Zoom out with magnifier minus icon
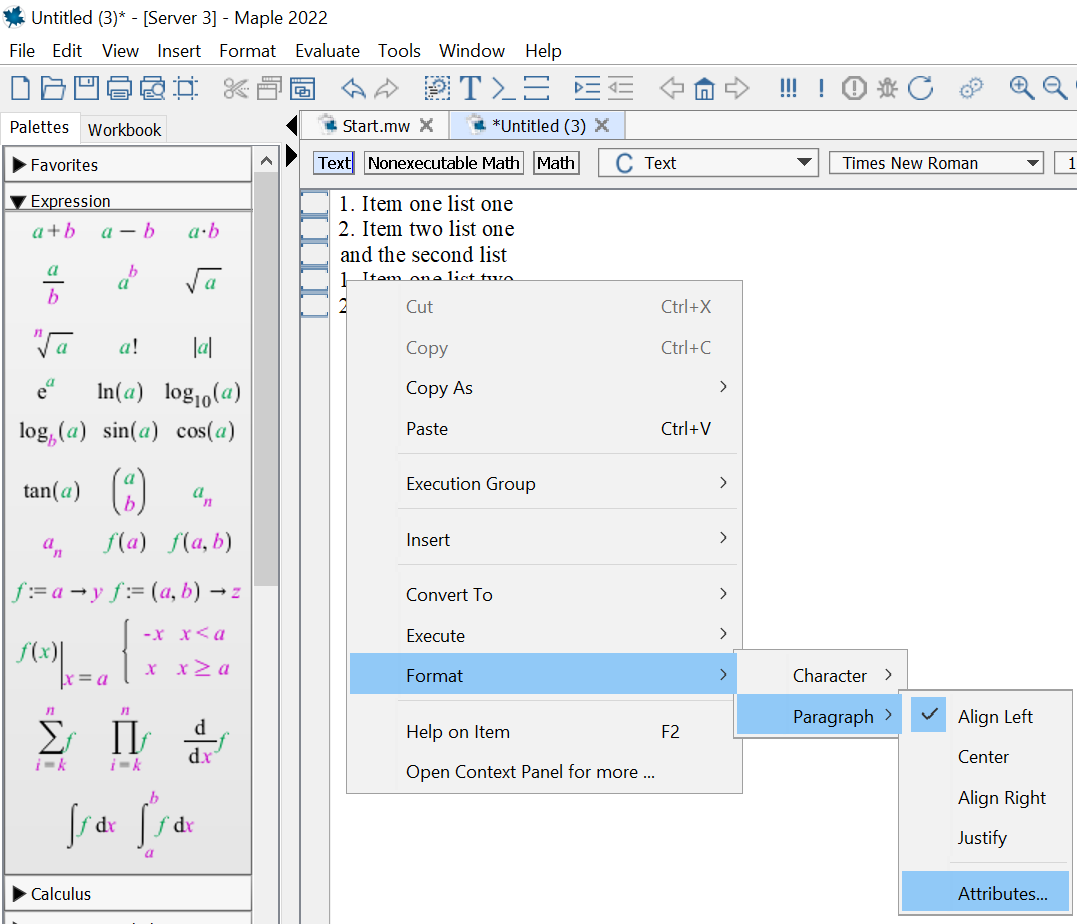This screenshot has height=924, width=1077. (x=1054, y=88)
